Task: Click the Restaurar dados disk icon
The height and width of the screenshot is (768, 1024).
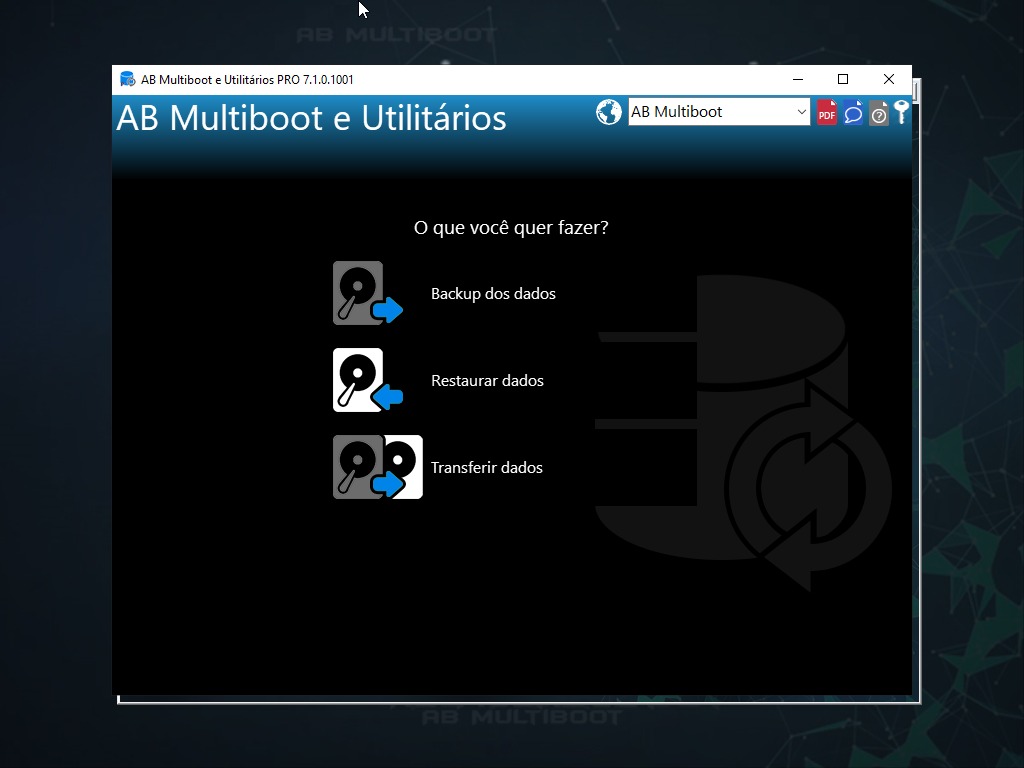Action: tap(368, 380)
